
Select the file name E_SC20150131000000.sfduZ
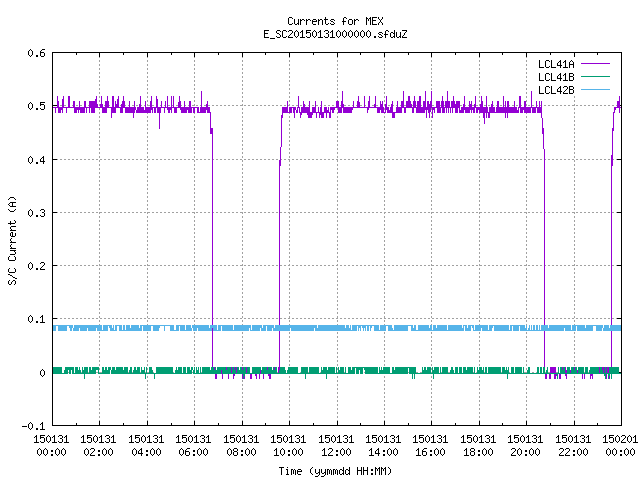click(335, 34)
